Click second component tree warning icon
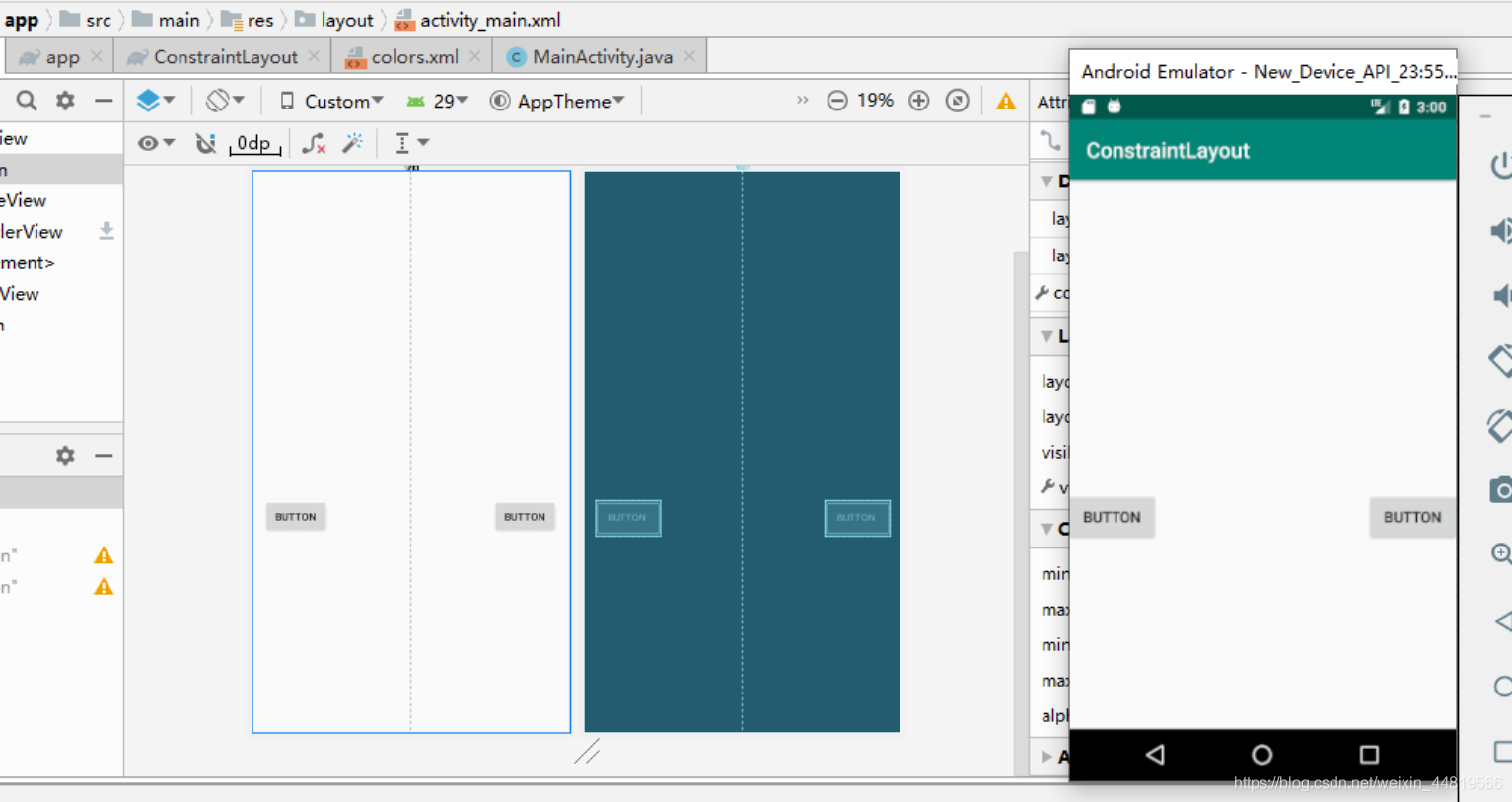 pyautogui.click(x=104, y=587)
